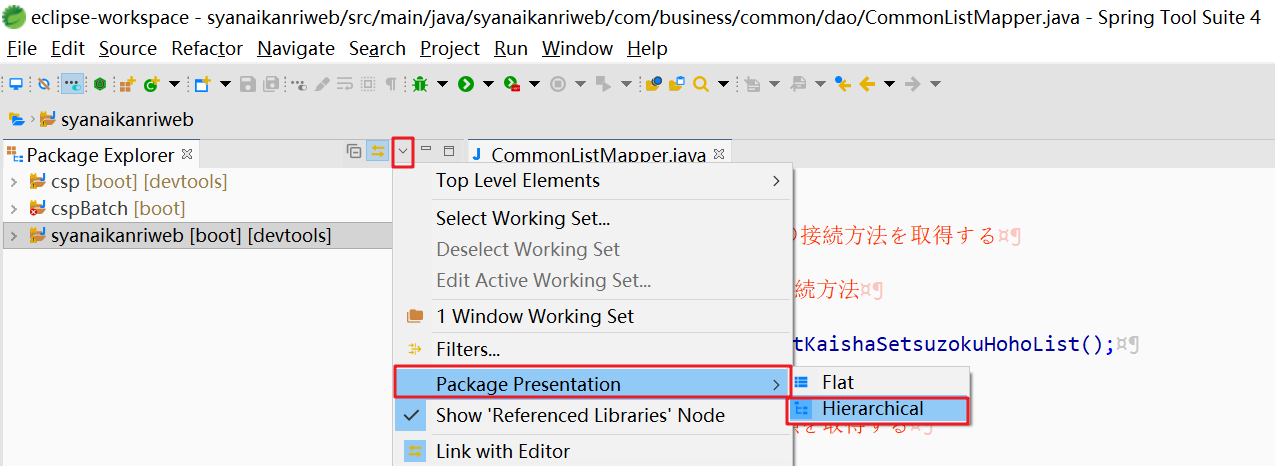The height and width of the screenshot is (466, 1275).
Task: Toggle Link with Editor menu entry
Action: 594,451
